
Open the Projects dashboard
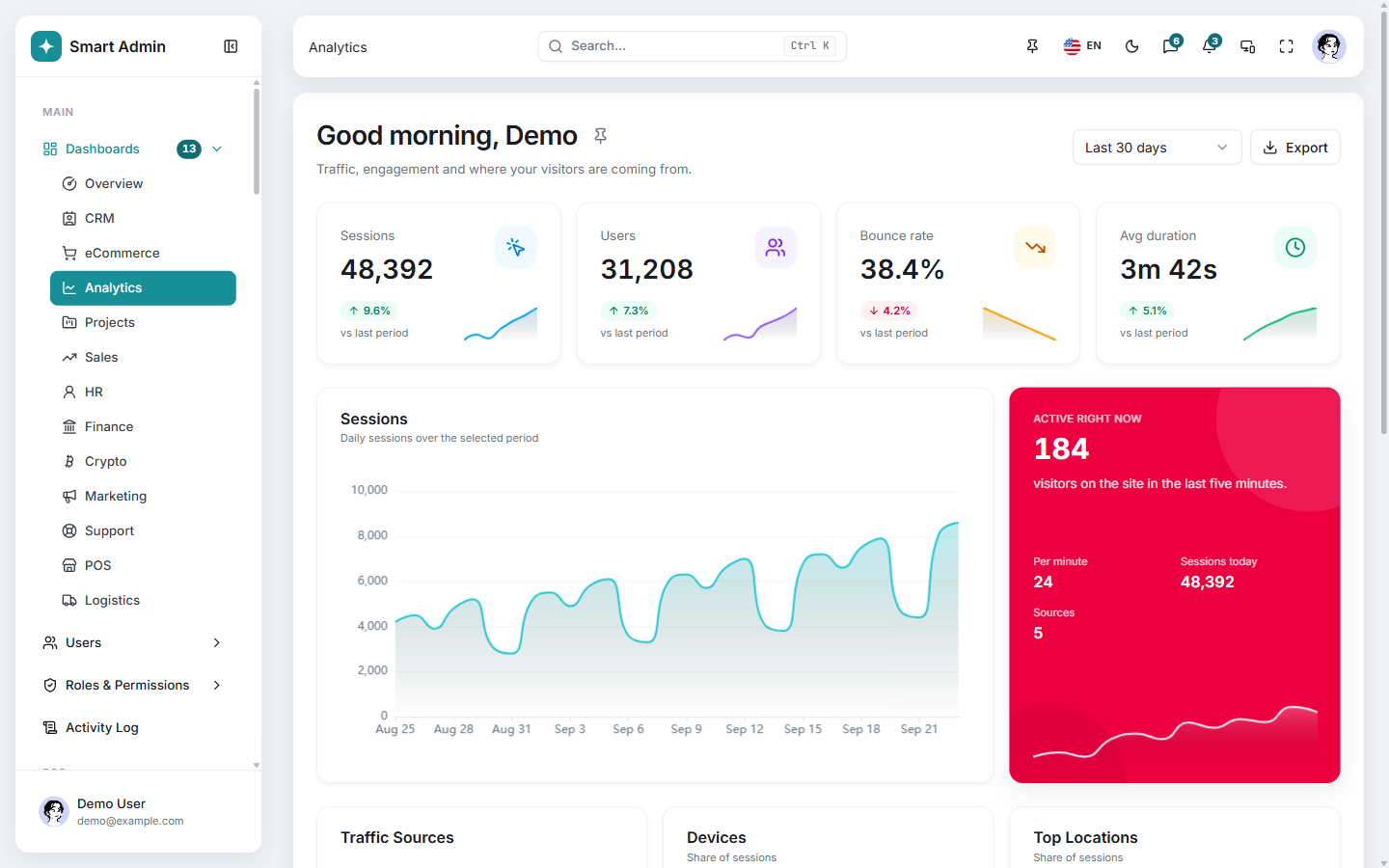pyautogui.click(x=143, y=322)
